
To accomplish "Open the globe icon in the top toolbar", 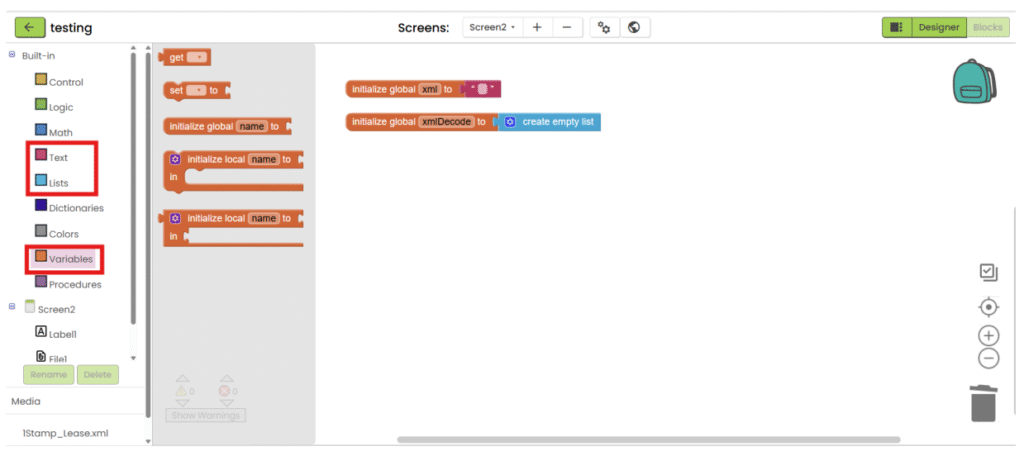I will click(633, 27).
